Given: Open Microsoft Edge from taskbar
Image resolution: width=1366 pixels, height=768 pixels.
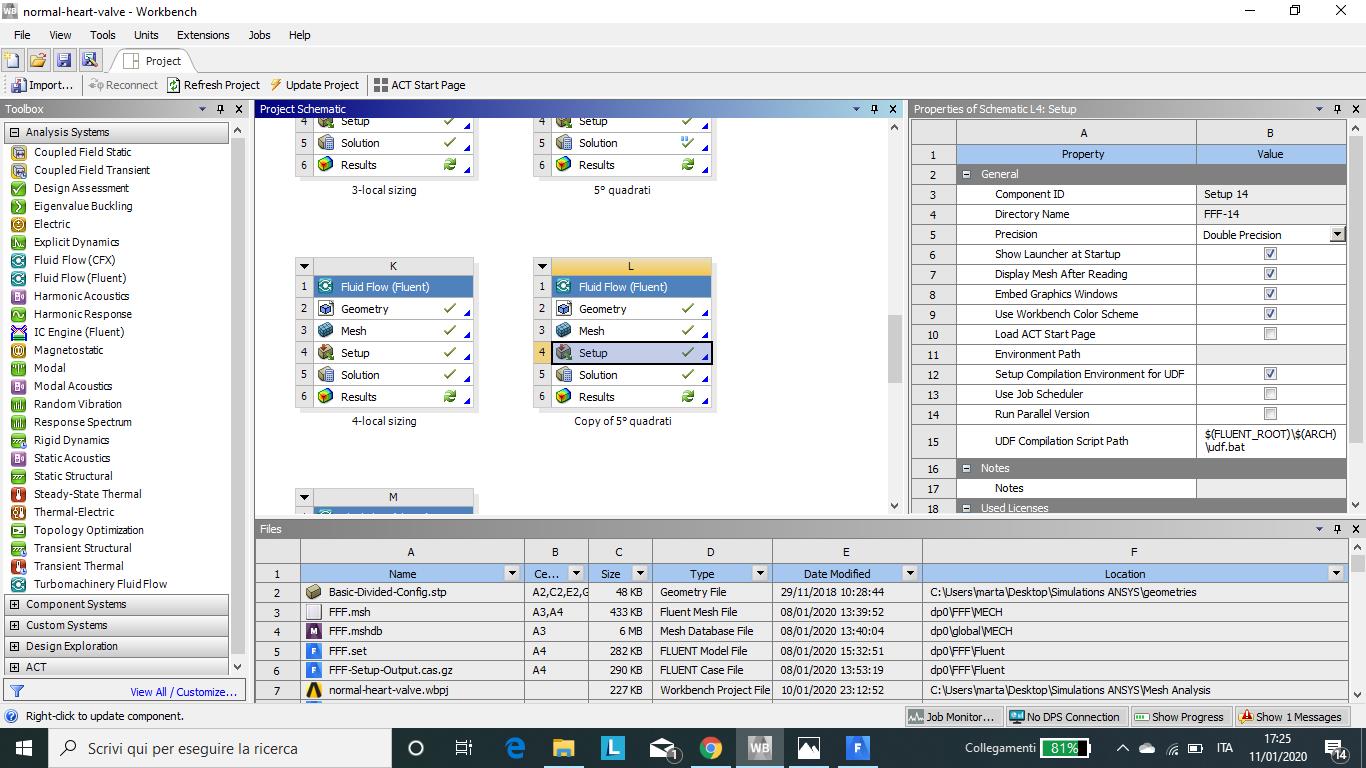Looking at the screenshot, I should [515, 748].
